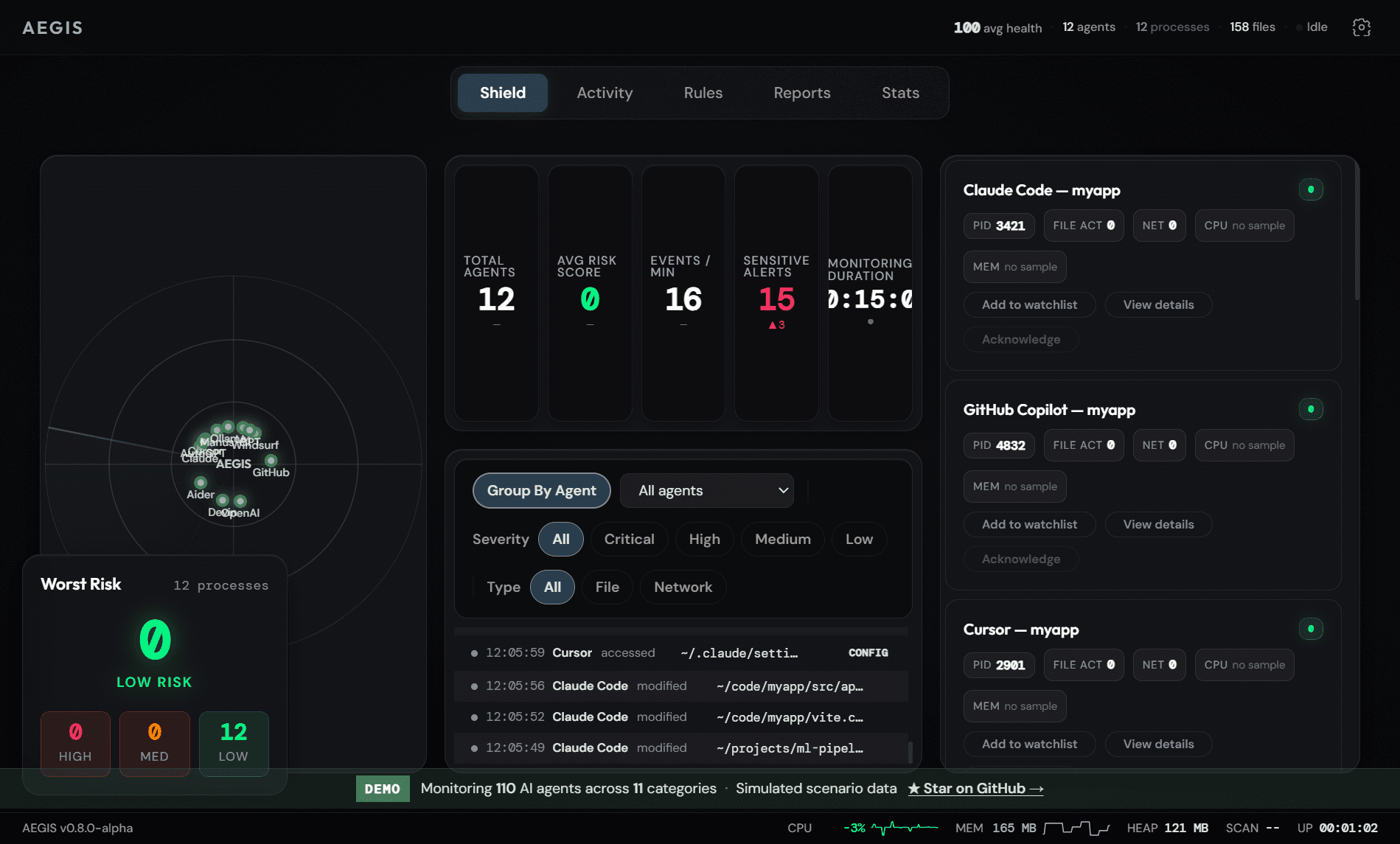The image size is (1400, 844).
Task: Switch to the Shield tab
Action: point(503,93)
